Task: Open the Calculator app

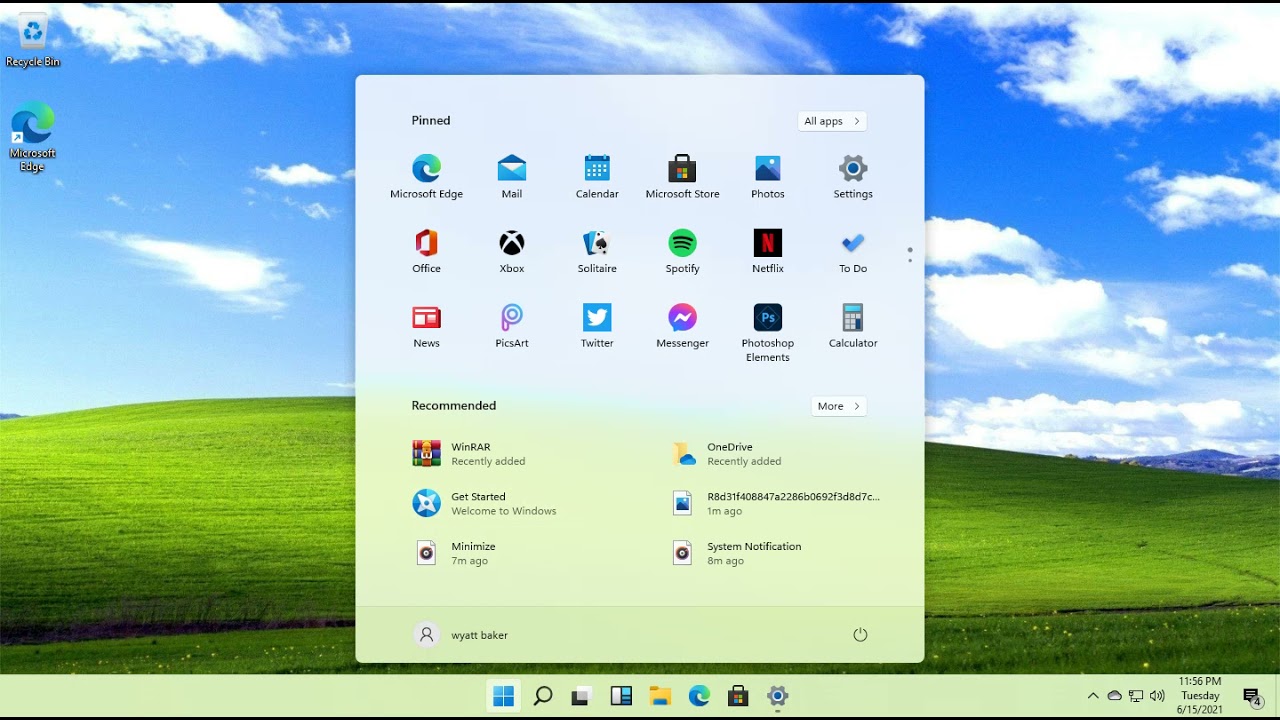Action: (x=853, y=326)
